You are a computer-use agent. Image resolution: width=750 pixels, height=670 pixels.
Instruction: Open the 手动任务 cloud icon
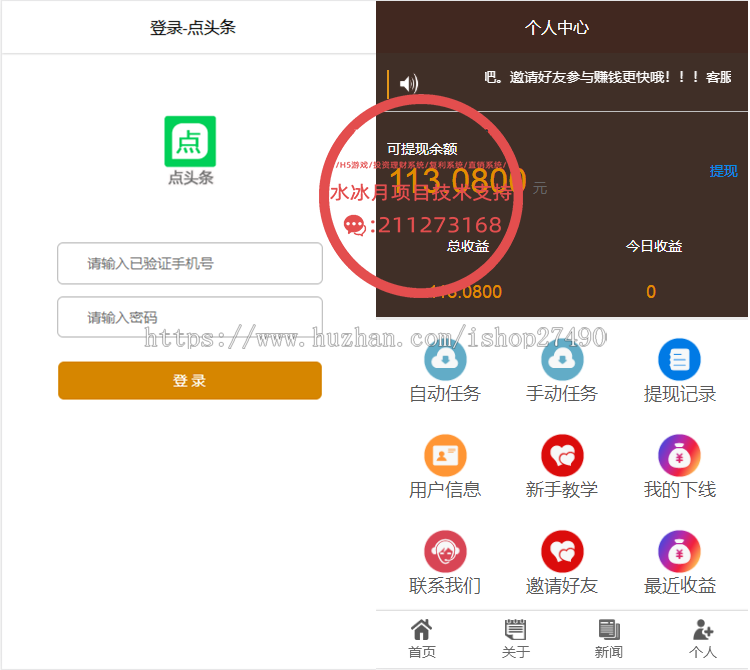point(562,360)
